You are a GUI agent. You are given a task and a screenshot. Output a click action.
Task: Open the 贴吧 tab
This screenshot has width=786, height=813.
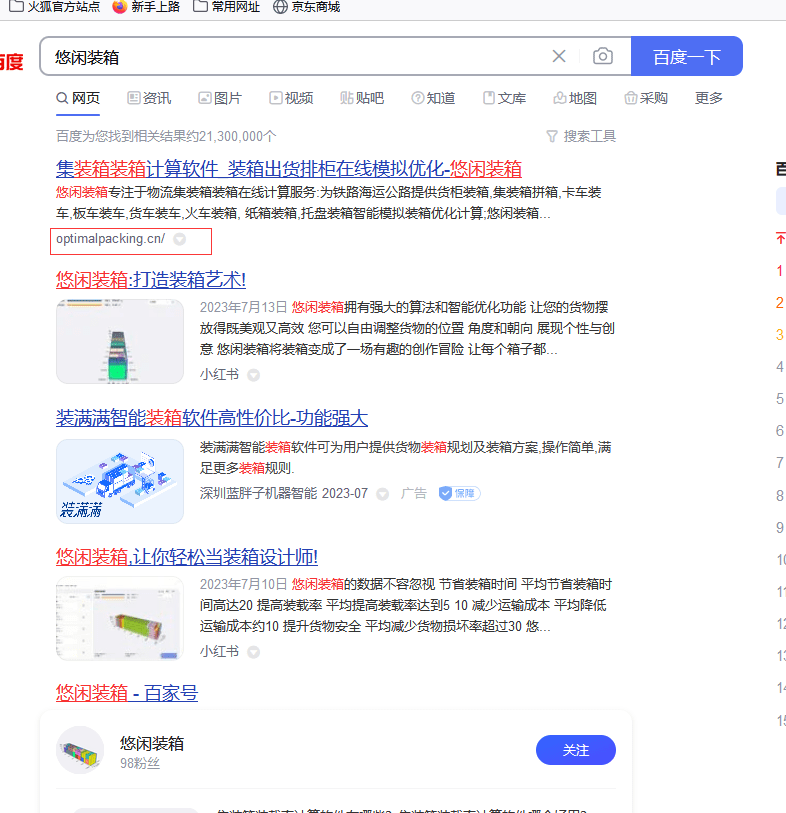pos(362,98)
